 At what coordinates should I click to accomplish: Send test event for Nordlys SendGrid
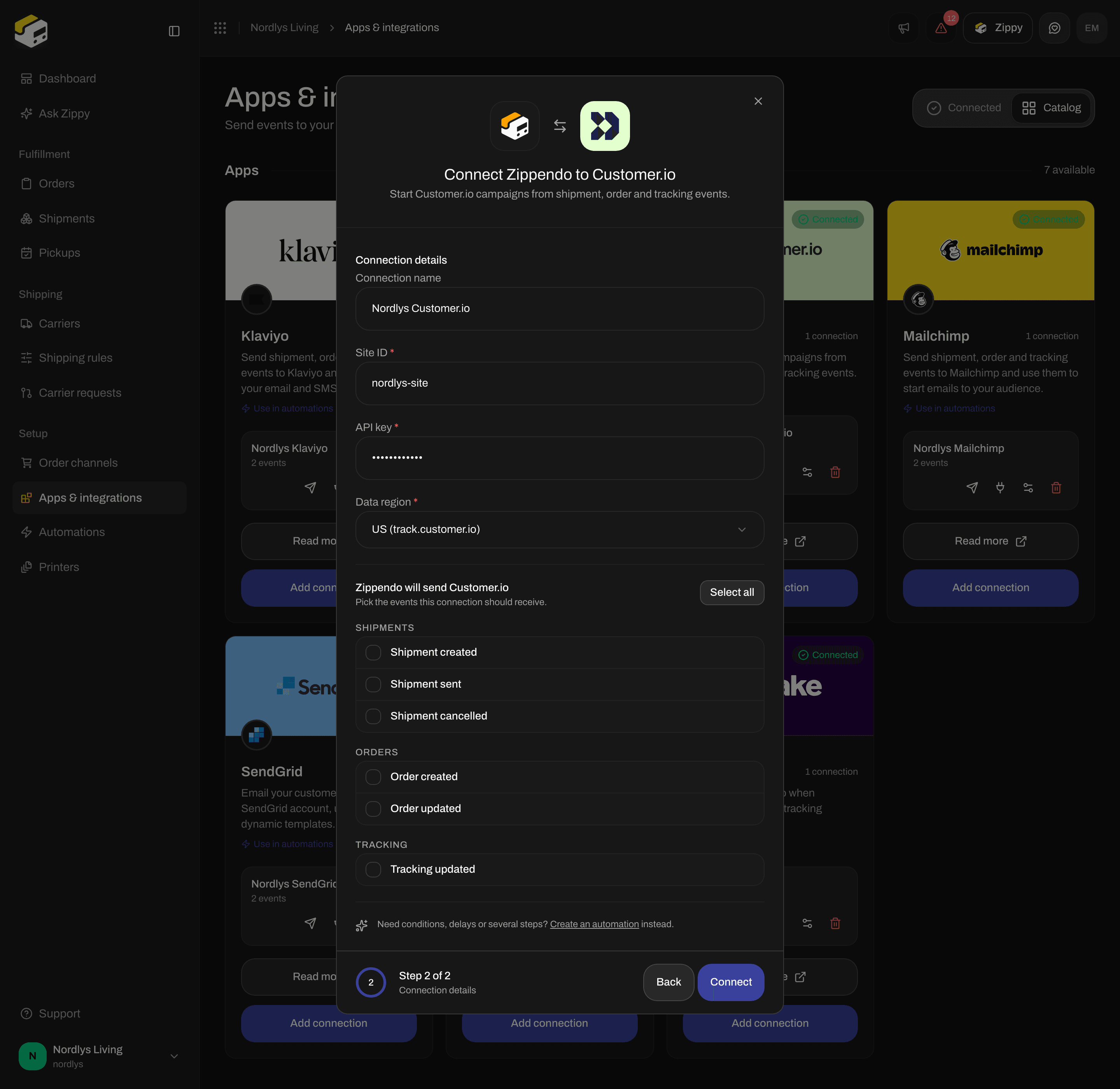point(310,923)
